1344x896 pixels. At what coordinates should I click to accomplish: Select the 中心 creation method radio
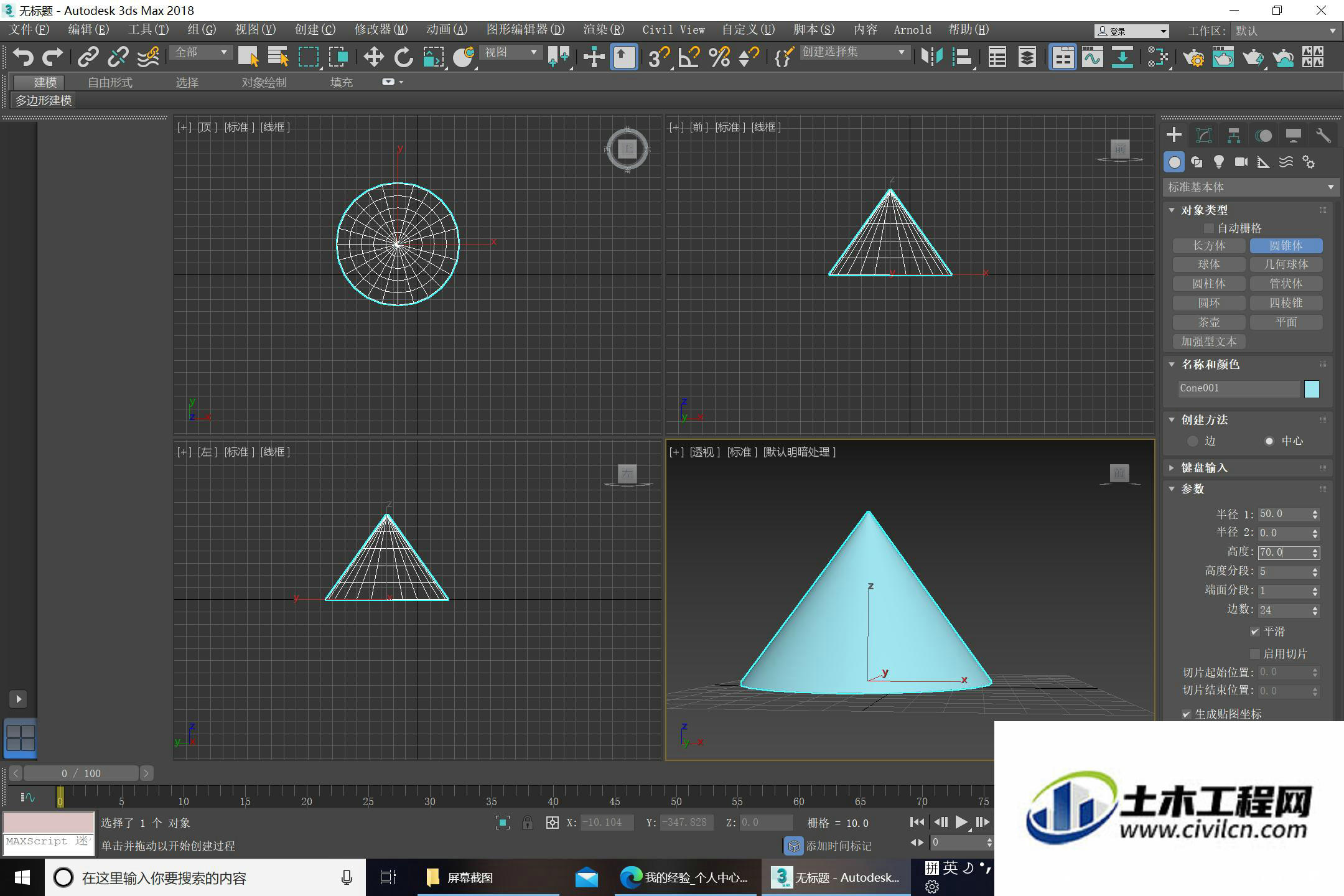coord(1269,441)
